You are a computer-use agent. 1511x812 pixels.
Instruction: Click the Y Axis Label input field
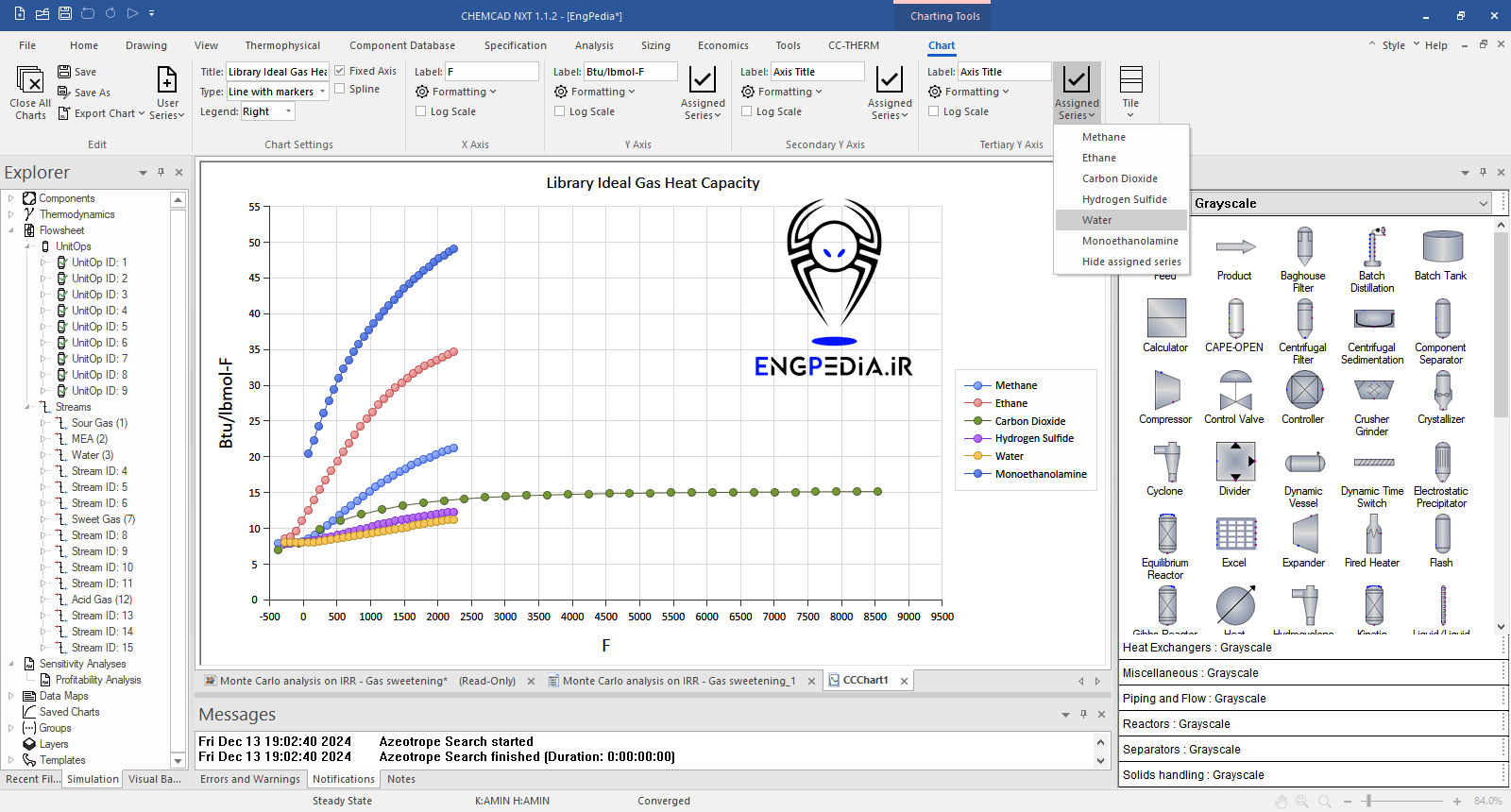pyautogui.click(x=630, y=72)
